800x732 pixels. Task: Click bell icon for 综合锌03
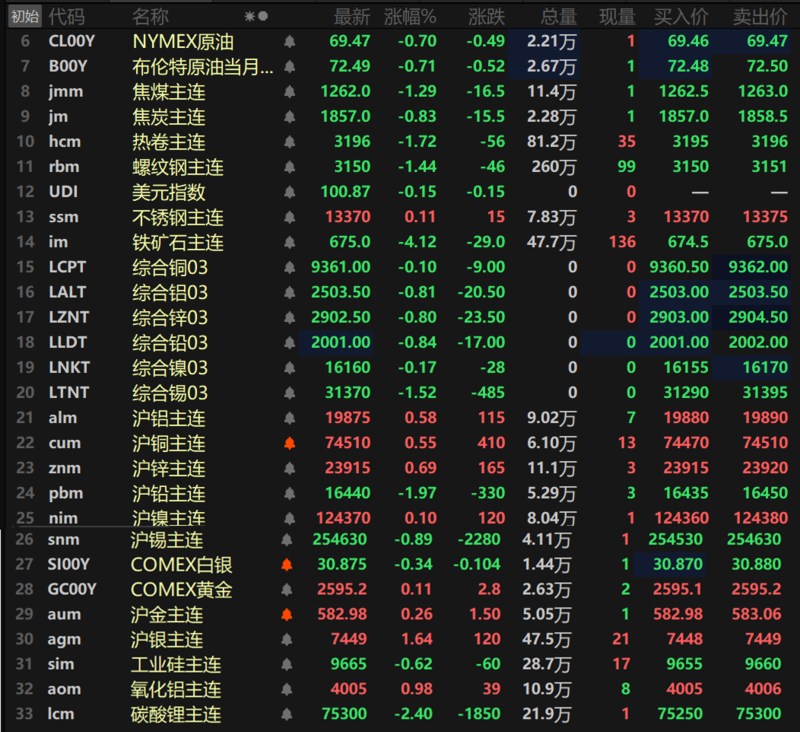coord(289,318)
